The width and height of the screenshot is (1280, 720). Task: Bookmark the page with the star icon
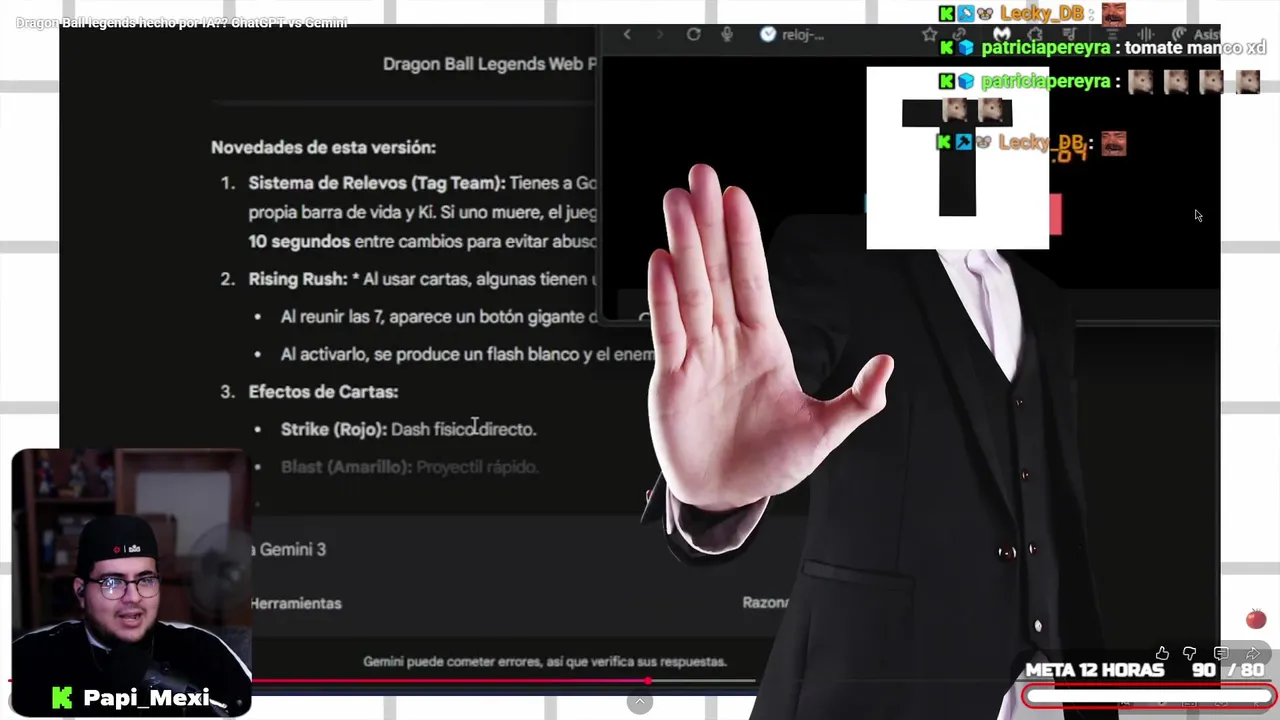929,35
